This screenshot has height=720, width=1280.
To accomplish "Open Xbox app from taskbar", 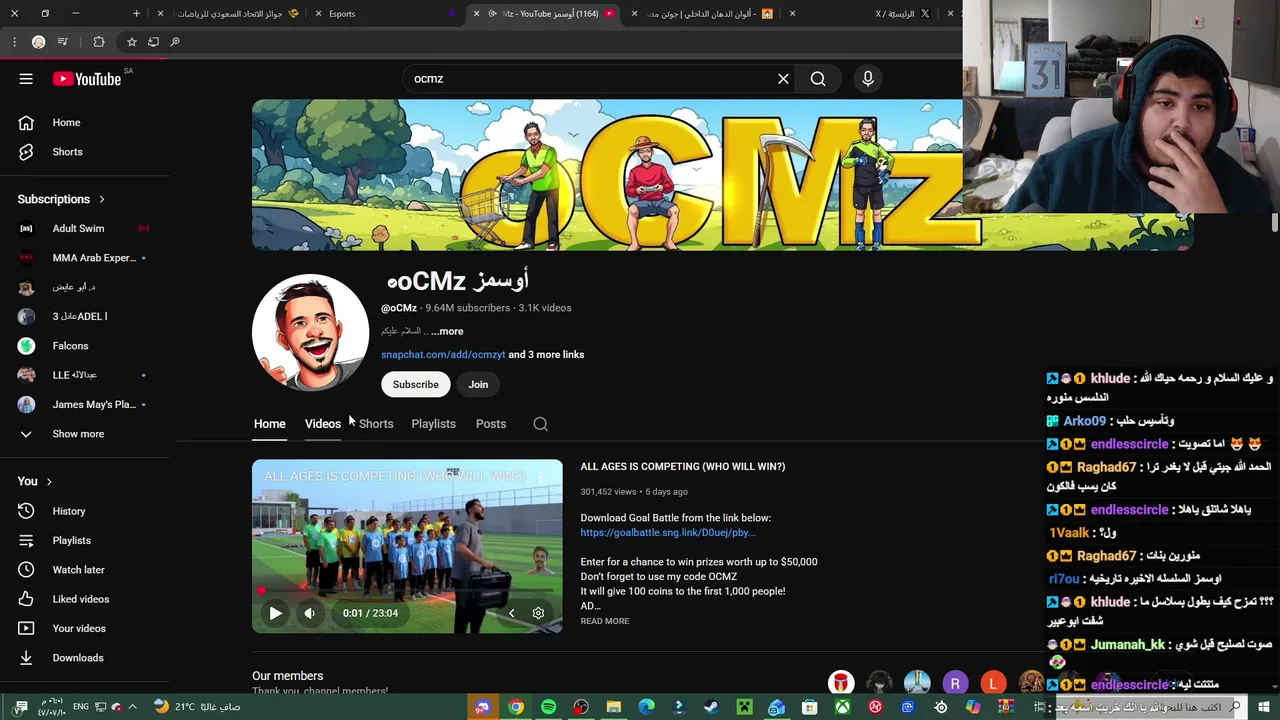I will click(x=843, y=707).
